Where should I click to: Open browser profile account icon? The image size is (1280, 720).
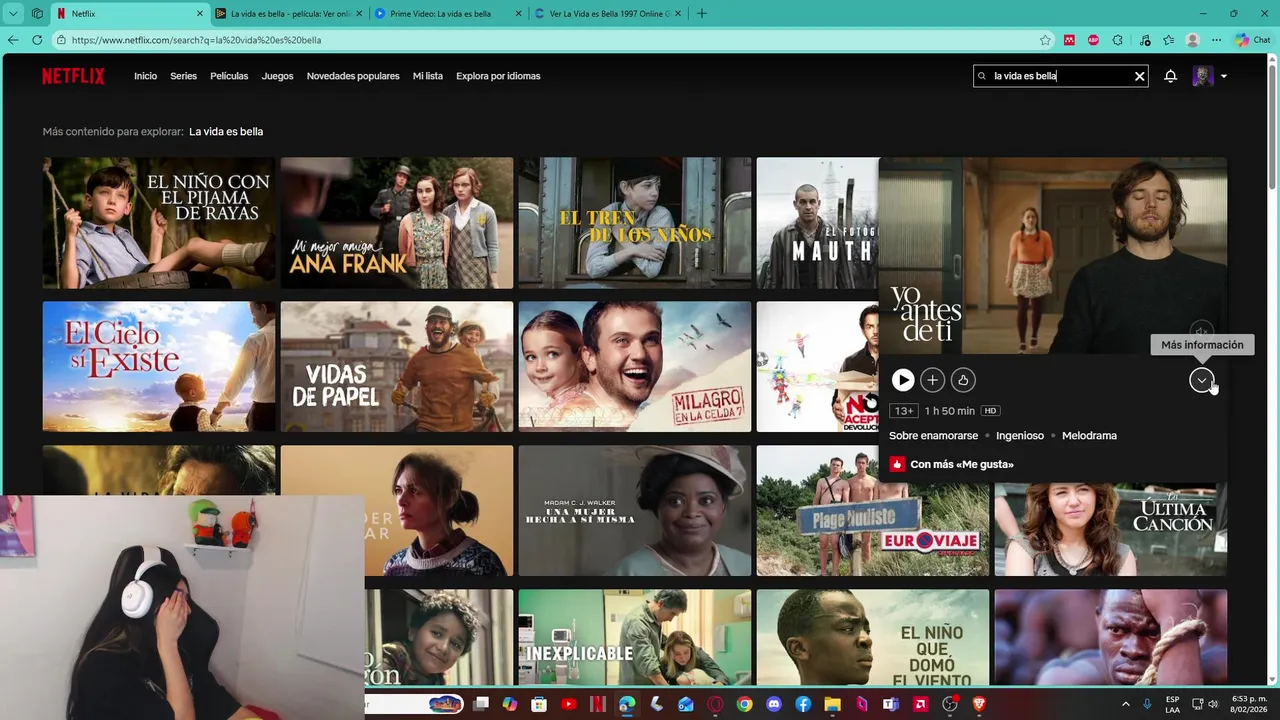tap(1192, 40)
